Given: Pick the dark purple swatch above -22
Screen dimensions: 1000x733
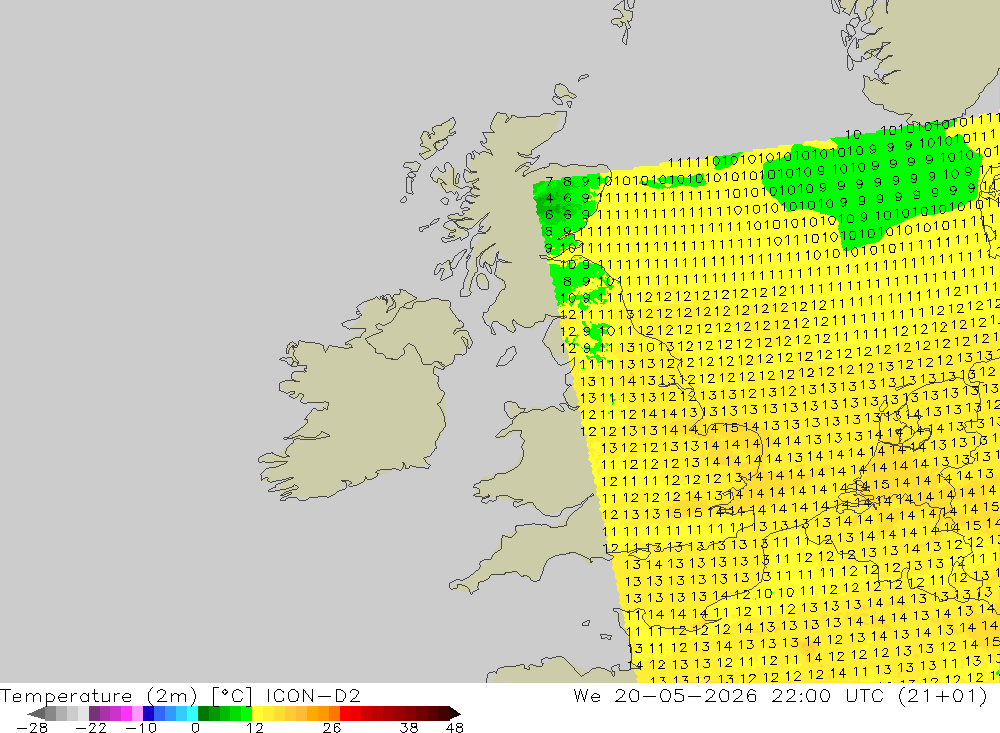Looking at the screenshot, I should 94,713.
